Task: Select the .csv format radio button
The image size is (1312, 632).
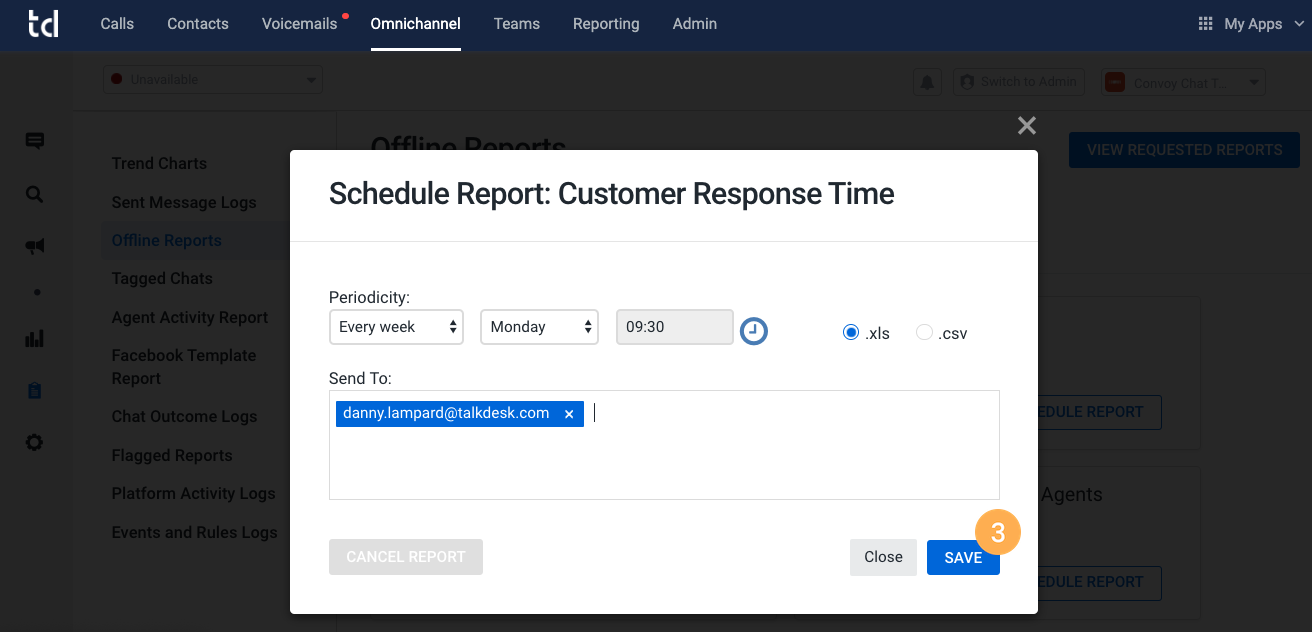Action: (x=924, y=332)
